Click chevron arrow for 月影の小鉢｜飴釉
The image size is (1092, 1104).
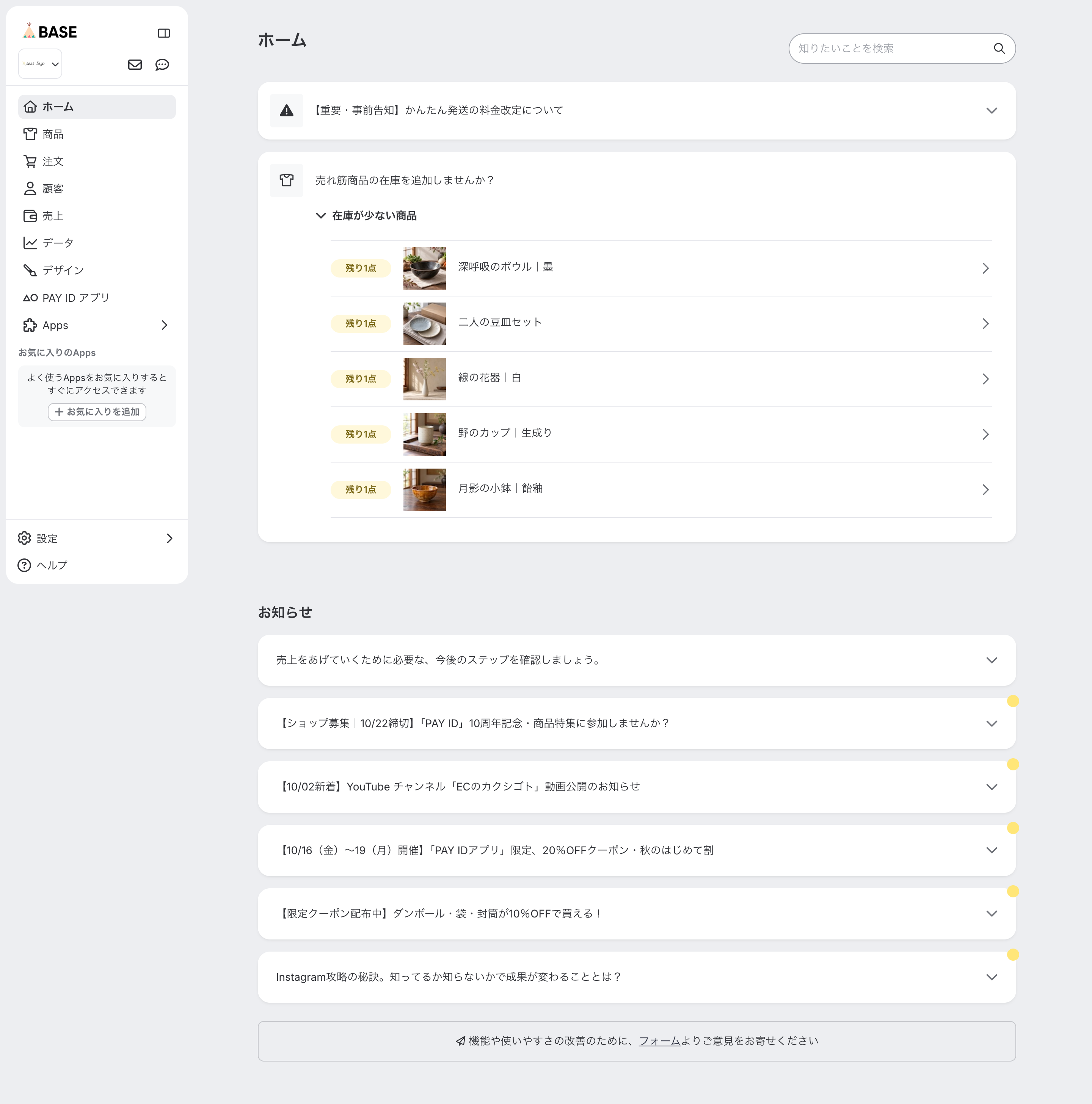click(x=985, y=490)
